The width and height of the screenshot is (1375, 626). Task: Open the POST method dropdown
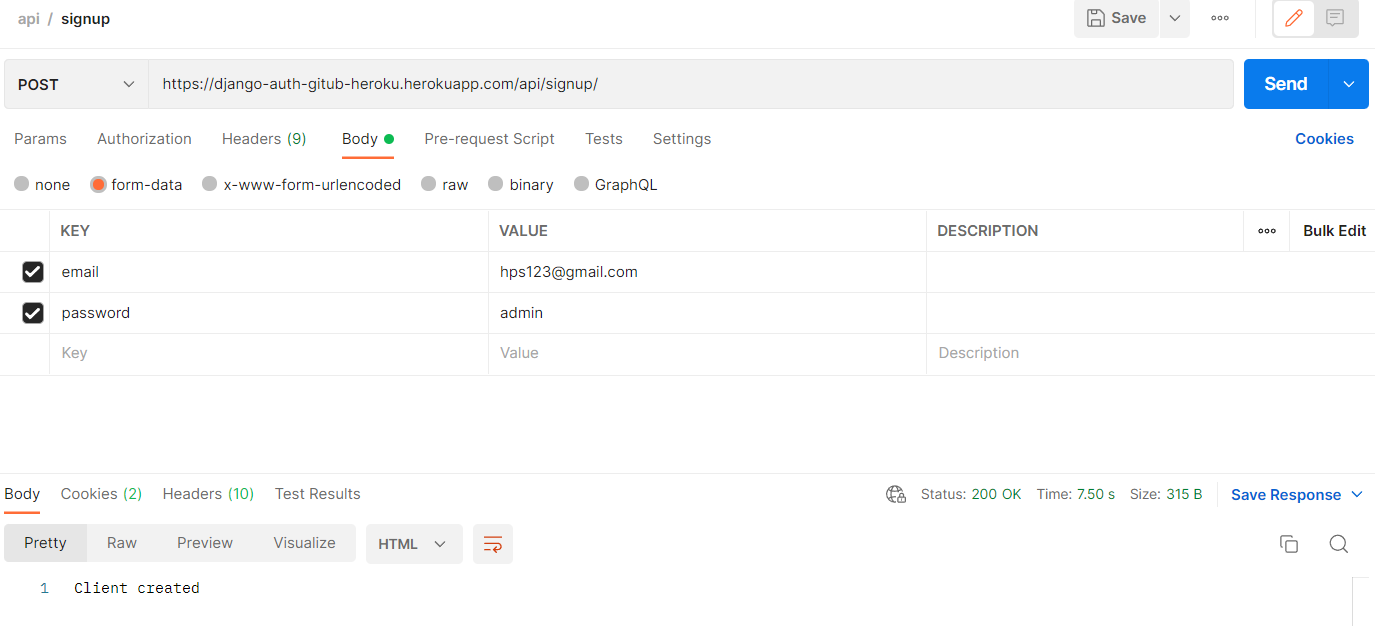(75, 84)
